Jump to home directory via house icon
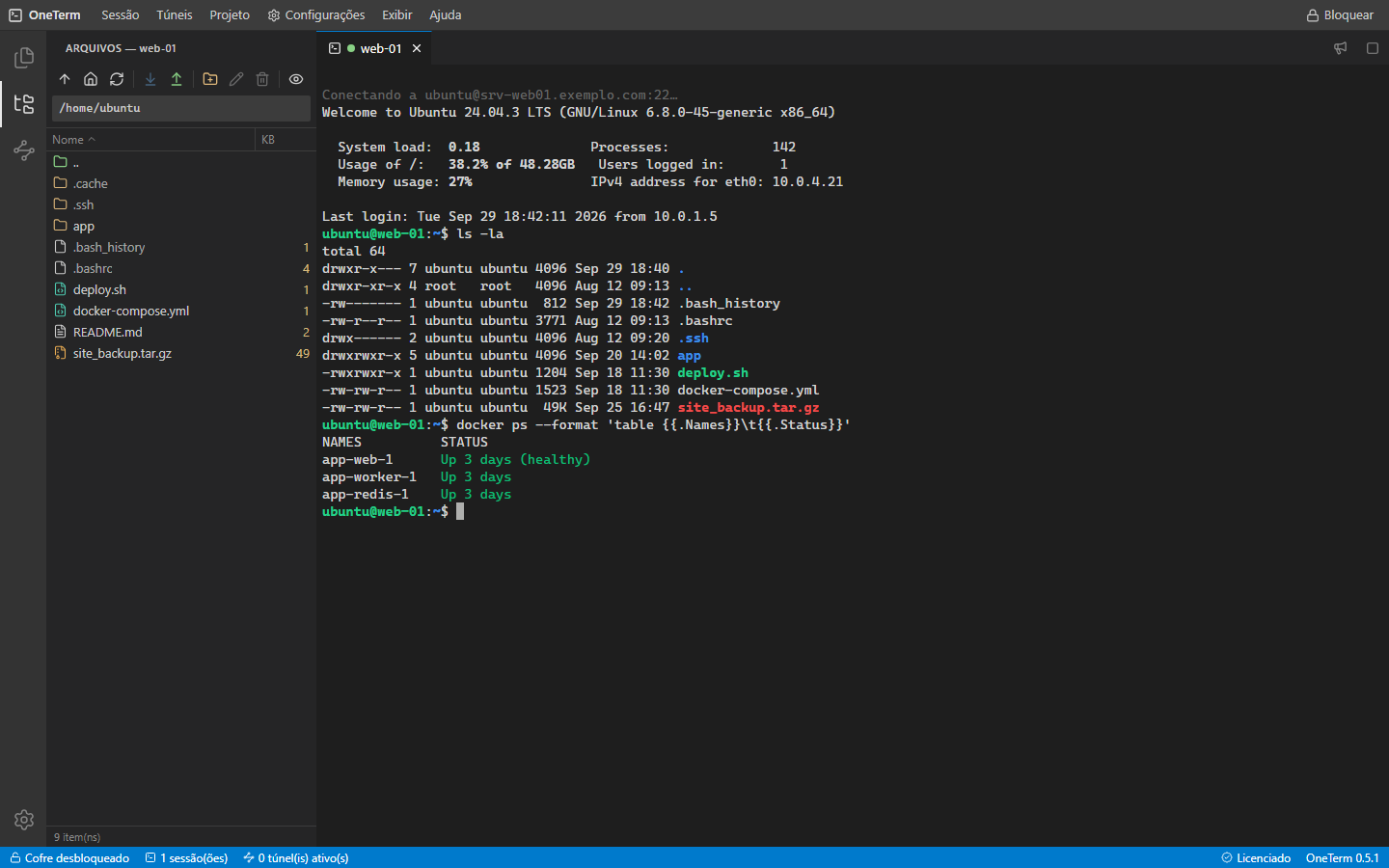 (91, 79)
